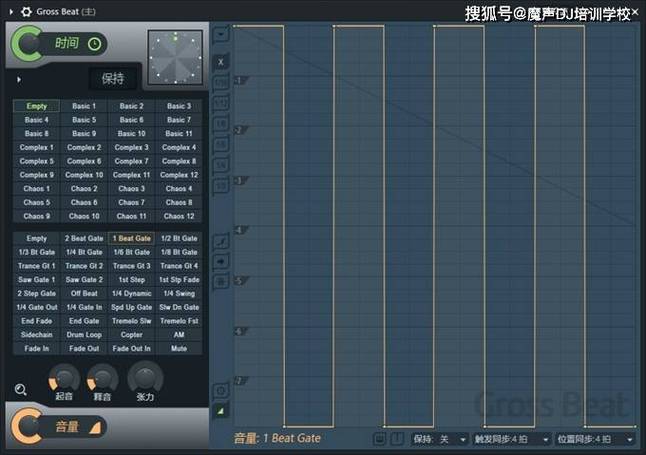Select the 1/3 snap button
This screenshot has height=455, width=646.
pos(221,185)
